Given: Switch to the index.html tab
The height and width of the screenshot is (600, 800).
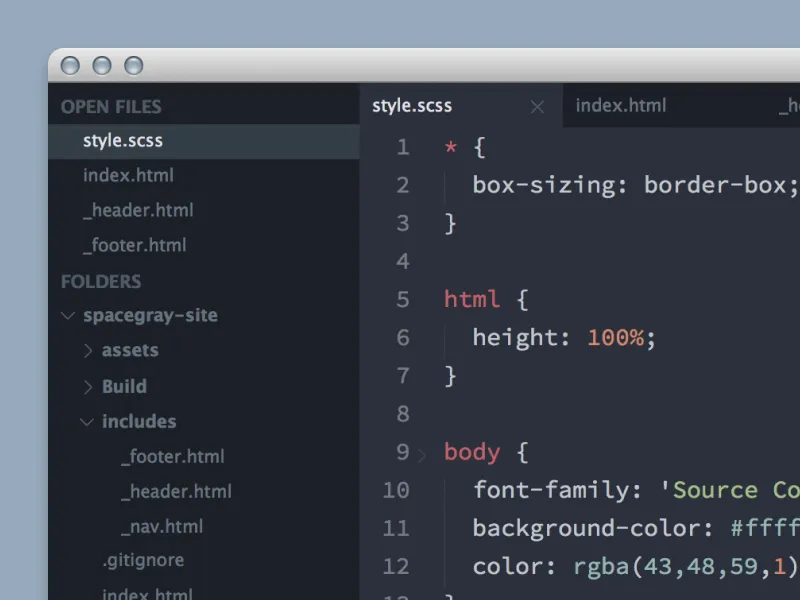Looking at the screenshot, I should tap(620, 106).
